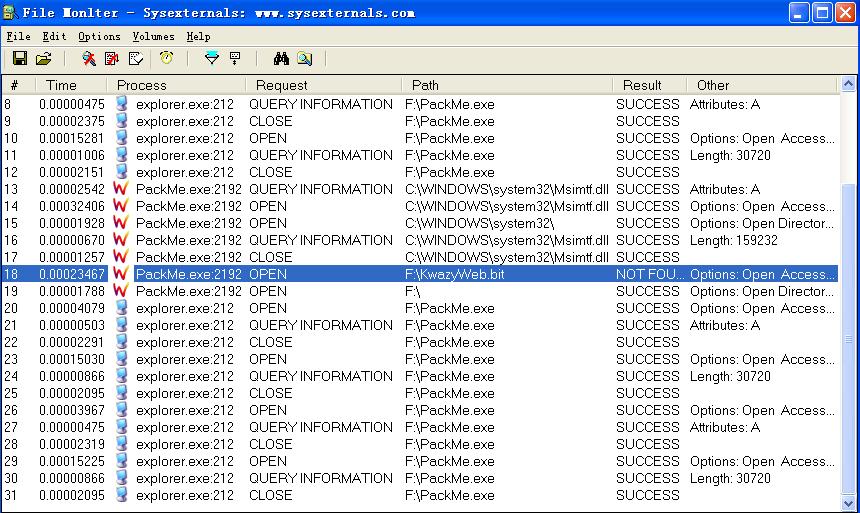Image resolution: width=860 pixels, height=513 pixels.
Task: Click explorer.exe:212 process in row 30
Action: tap(185, 478)
